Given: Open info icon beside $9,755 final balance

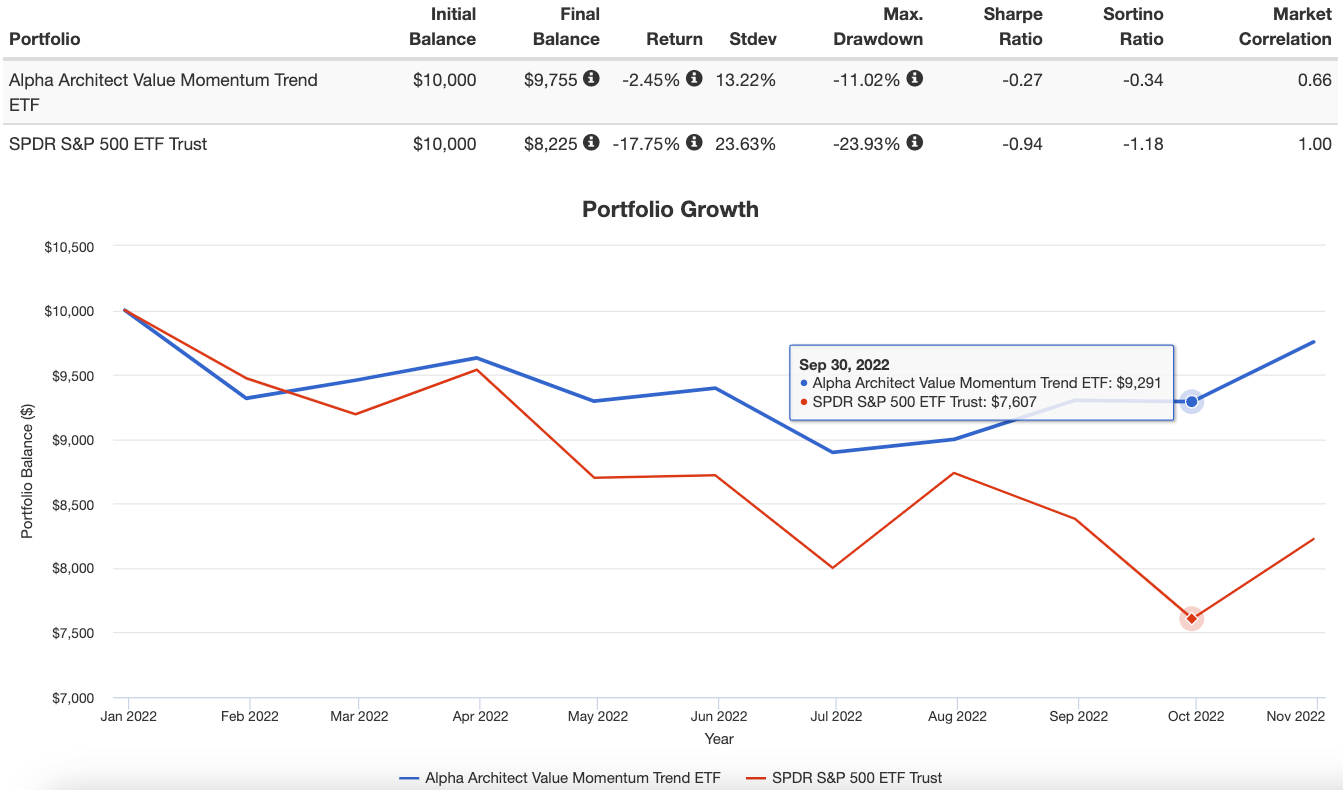Looking at the screenshot, I should pyautogui.click(x=591, y=78).
